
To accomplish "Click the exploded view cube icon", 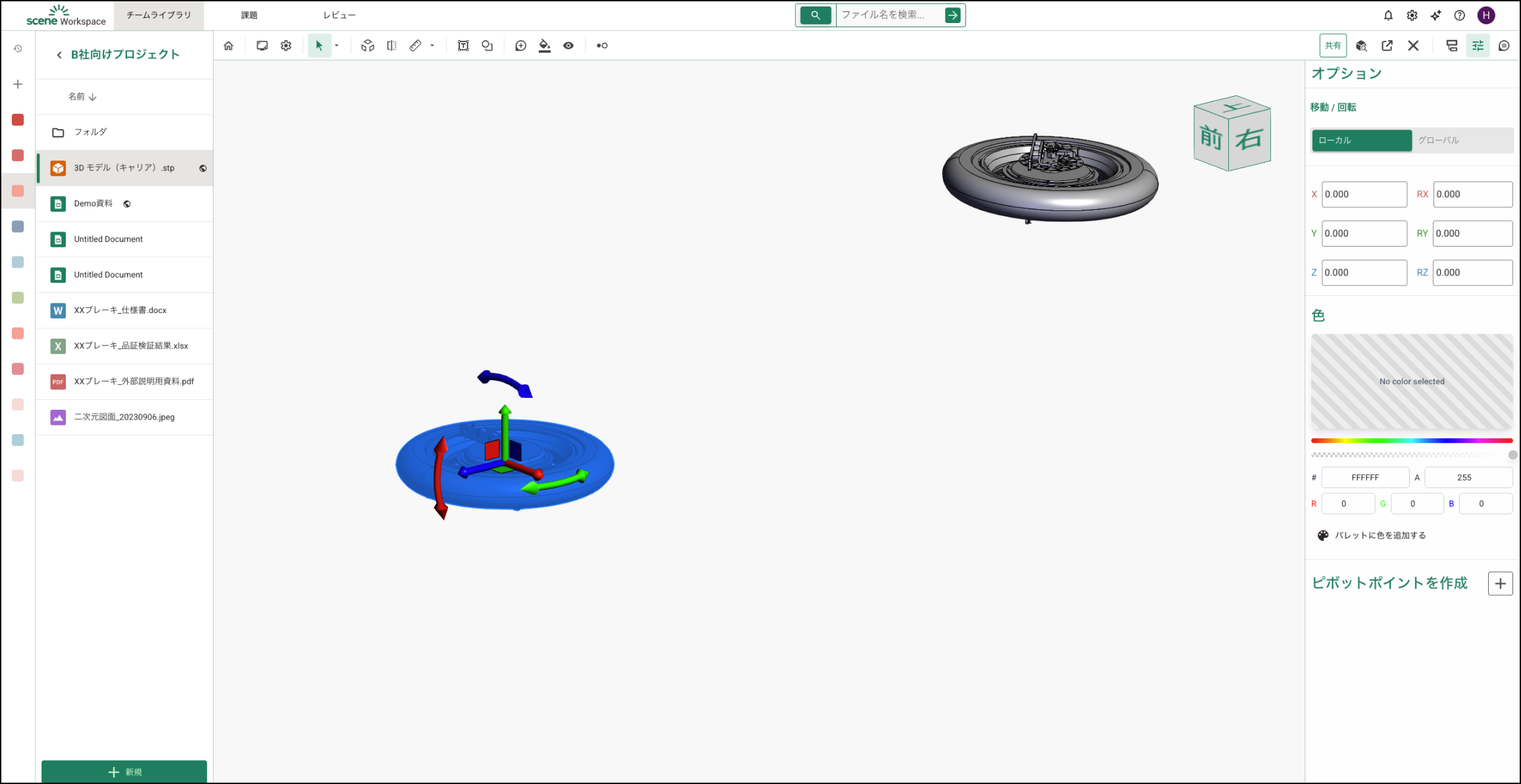I will pyautogui.click(x=368, y=45).
